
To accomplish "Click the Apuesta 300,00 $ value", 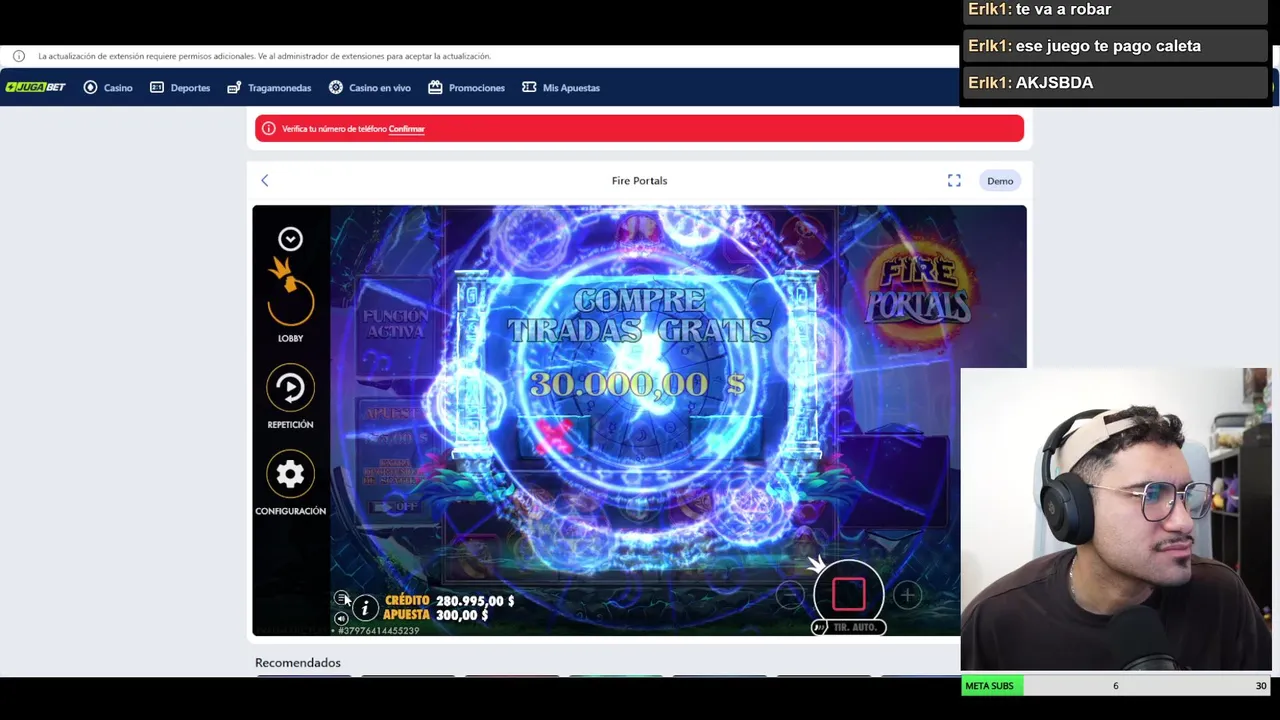I will [462, 615].
